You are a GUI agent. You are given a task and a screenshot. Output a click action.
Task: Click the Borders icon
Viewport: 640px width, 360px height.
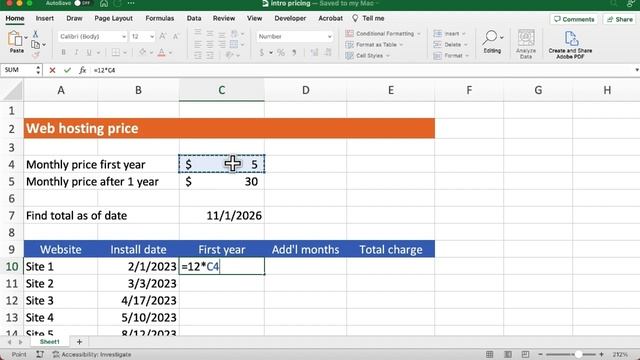coord(116,52)
